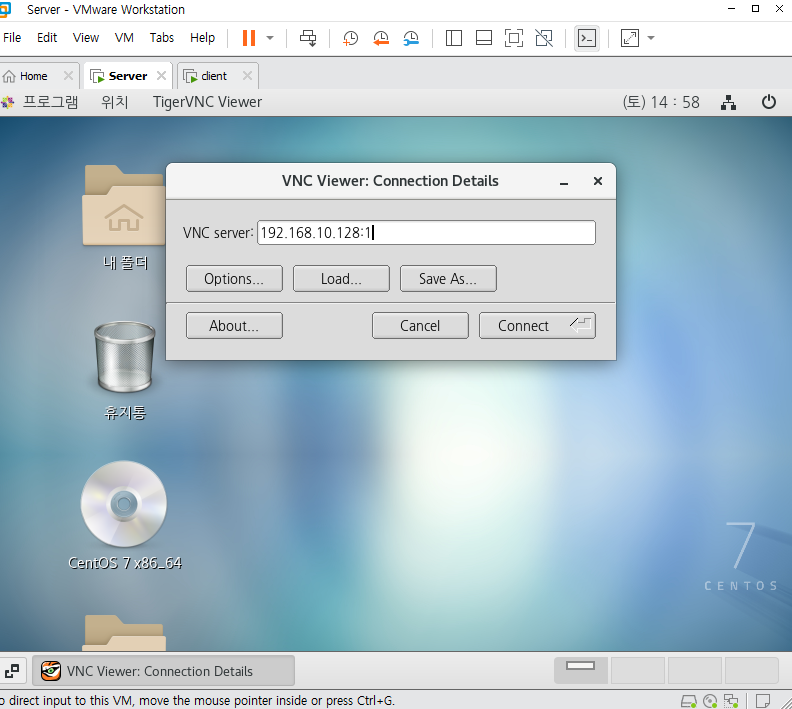Open the Help menu

pyautogui.click(x=203, y=38)
